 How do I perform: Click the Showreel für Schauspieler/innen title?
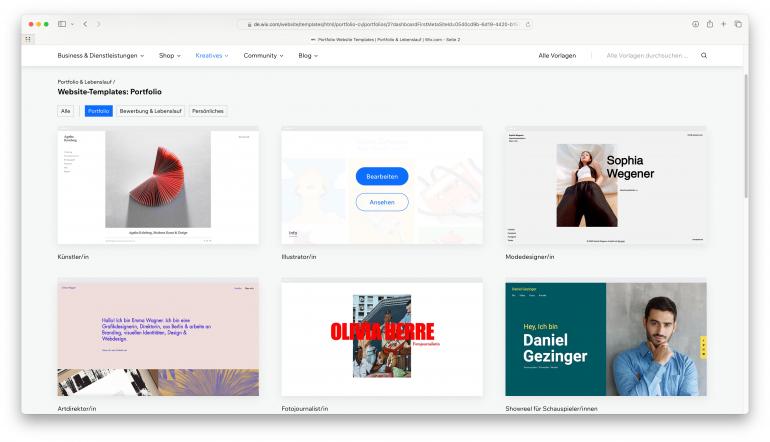(x=551, y=409)
